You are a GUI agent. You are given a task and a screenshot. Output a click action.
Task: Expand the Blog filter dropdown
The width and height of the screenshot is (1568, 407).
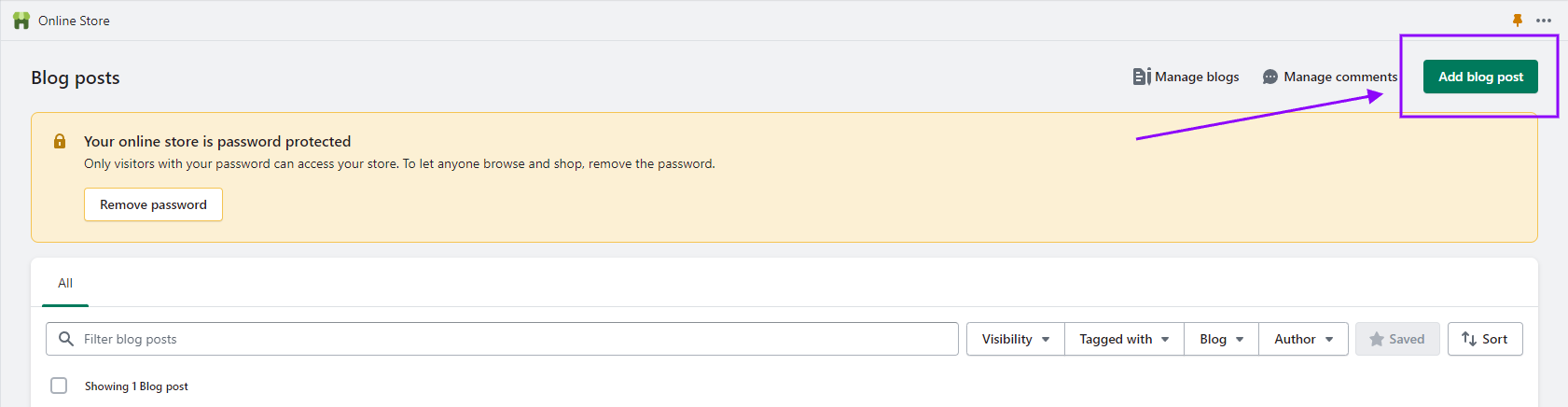tap(1222, 339)
